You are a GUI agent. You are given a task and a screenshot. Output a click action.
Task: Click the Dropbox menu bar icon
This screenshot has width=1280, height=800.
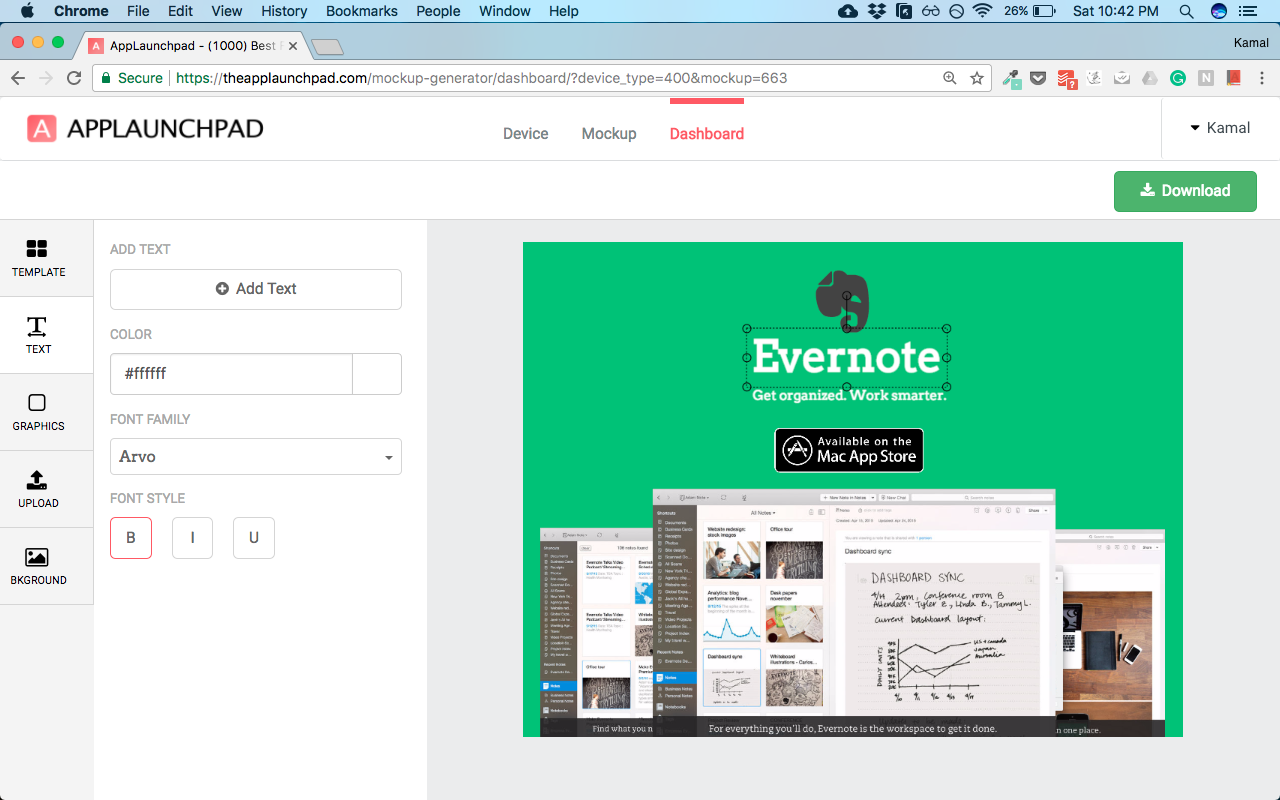(x=877, y=11)
